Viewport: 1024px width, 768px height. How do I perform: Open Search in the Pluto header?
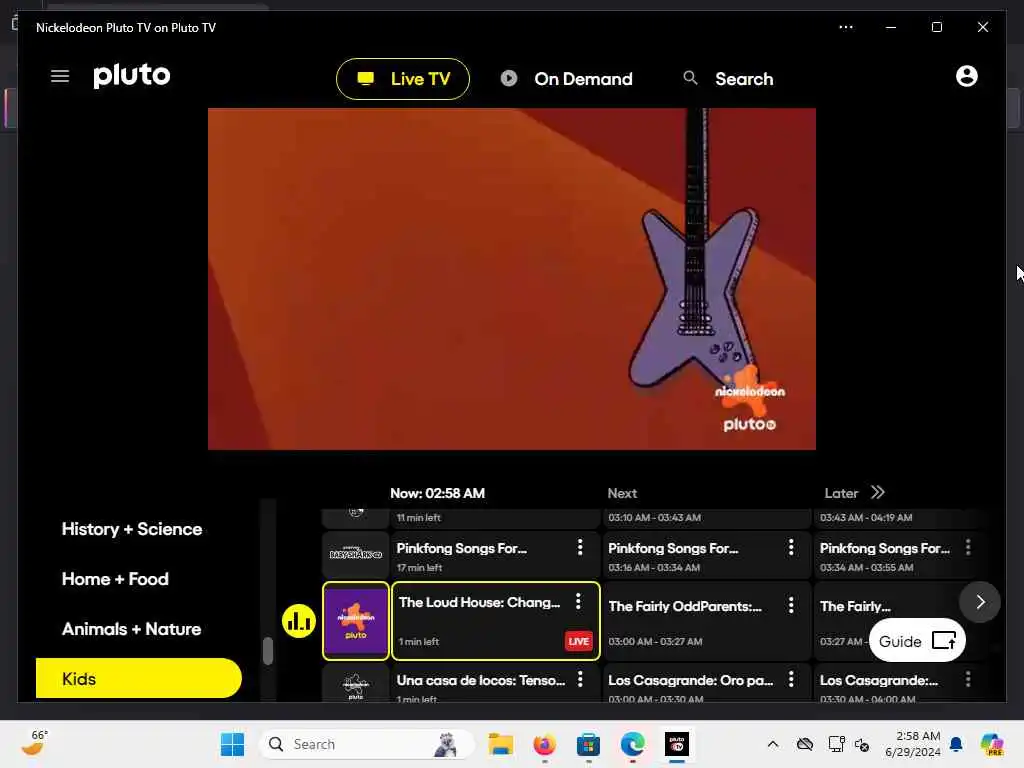pyautogui.click(x=728, y=79)
